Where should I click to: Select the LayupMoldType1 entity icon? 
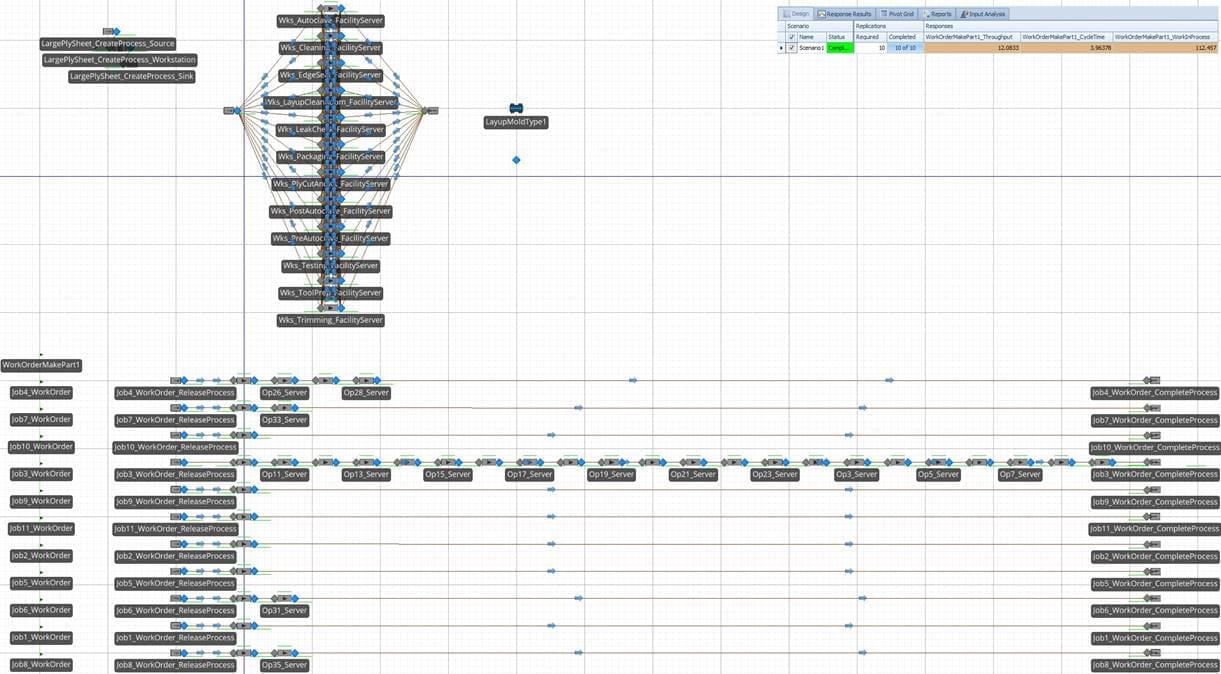516,108
